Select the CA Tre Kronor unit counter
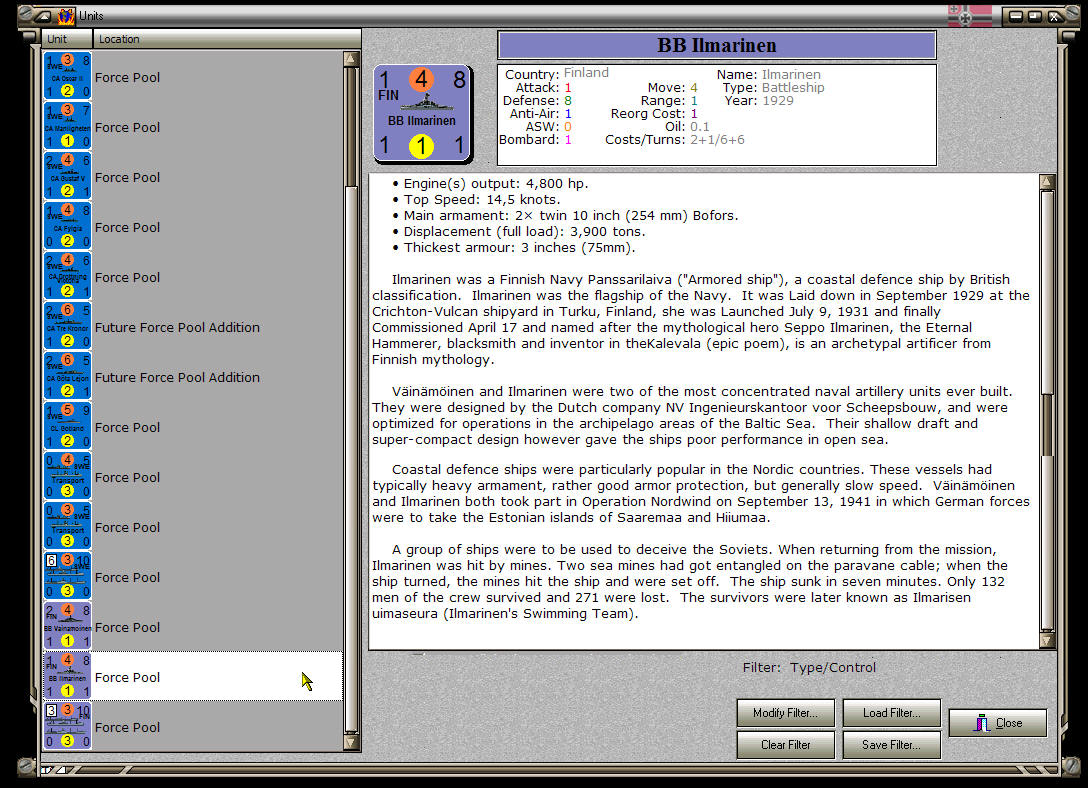Image resolution: width=1088 pixels, height=788 pixels. pos(67,325)
